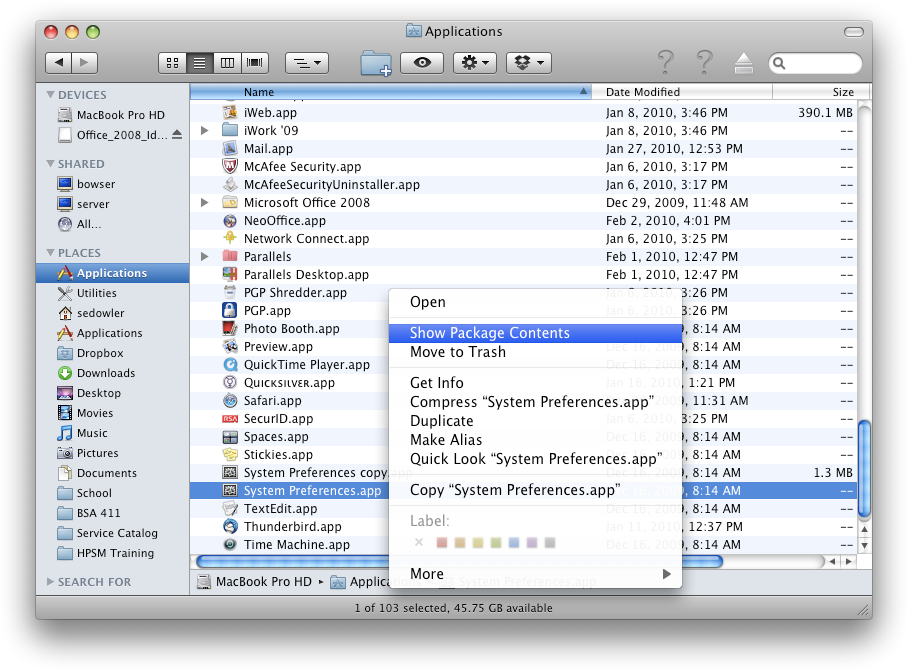Open the Action gear dropdown menu
Viewport: 908px width, 670px height.
click(475, 63)
